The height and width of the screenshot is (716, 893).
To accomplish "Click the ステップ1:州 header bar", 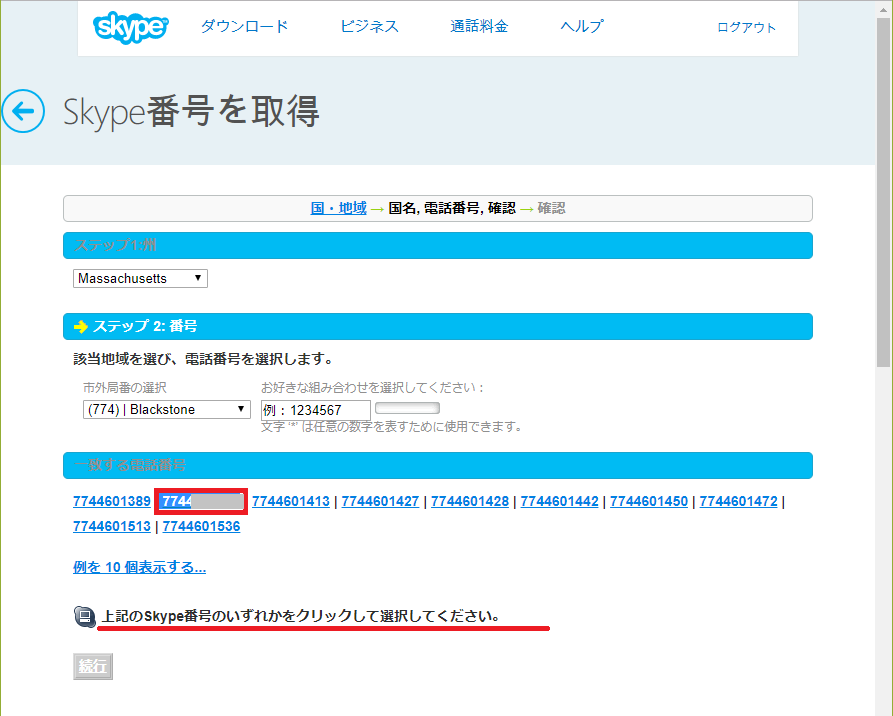I will coord(437,246).
